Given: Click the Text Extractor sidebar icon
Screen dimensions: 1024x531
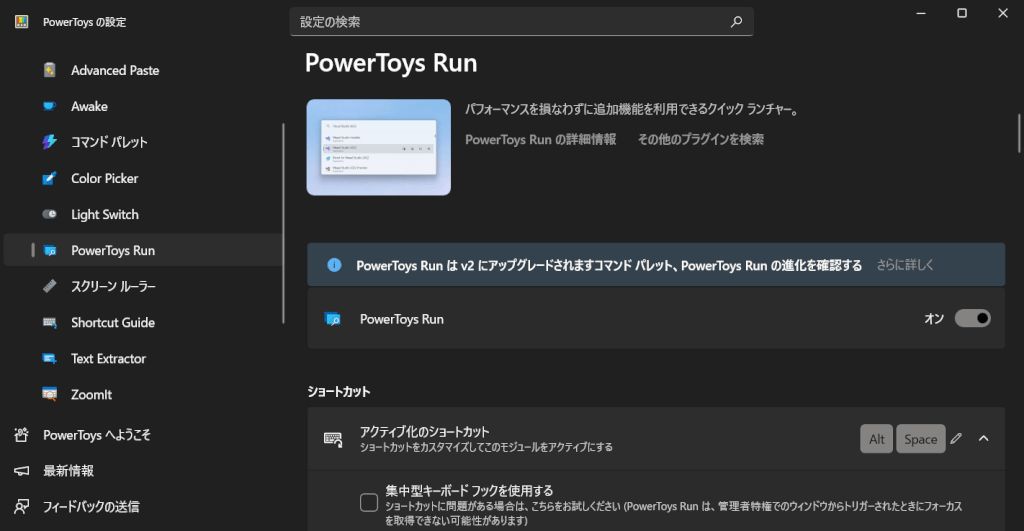Looking at the screenshot, I should [x=50, y=358].
